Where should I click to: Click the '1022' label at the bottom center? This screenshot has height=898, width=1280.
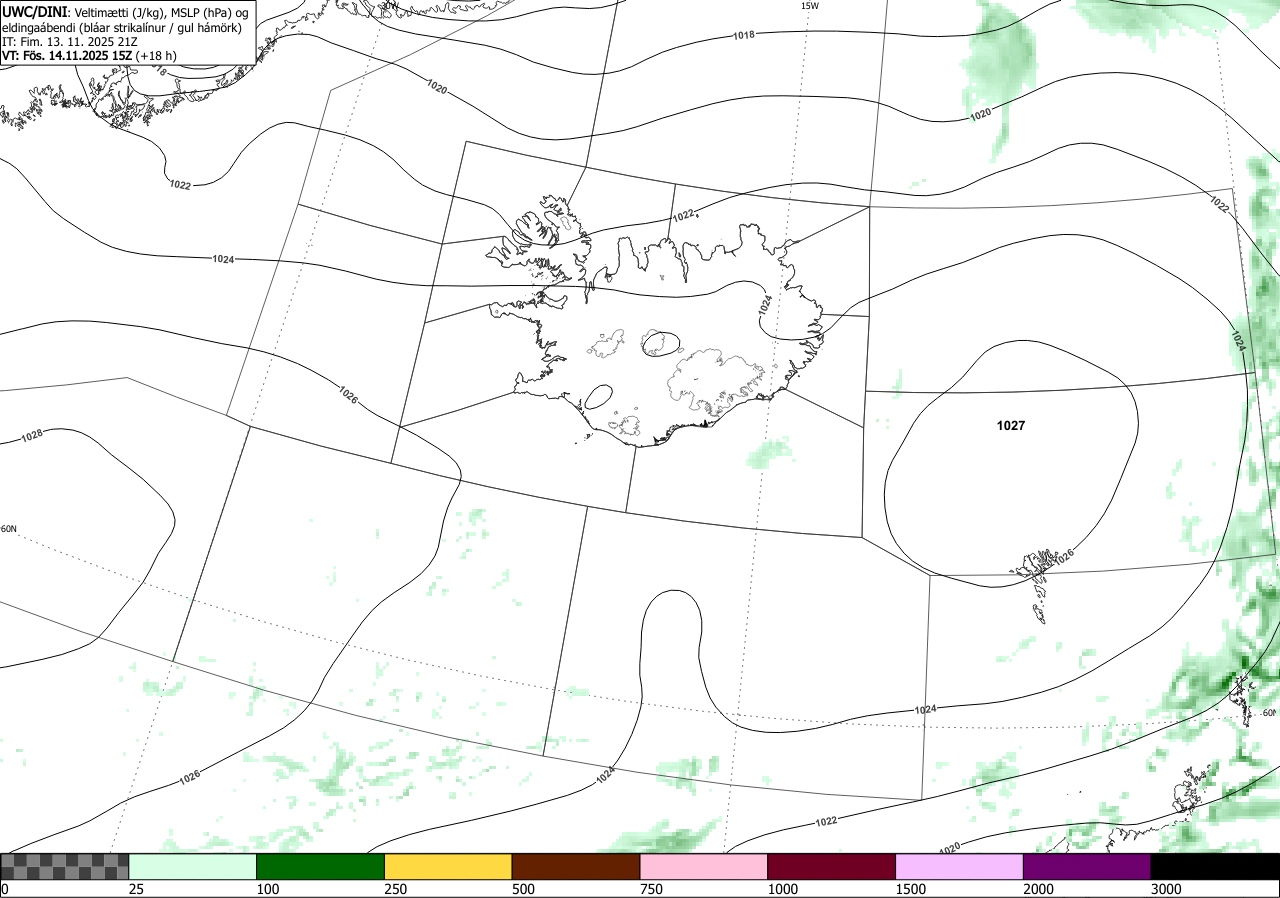click(826, 821)
